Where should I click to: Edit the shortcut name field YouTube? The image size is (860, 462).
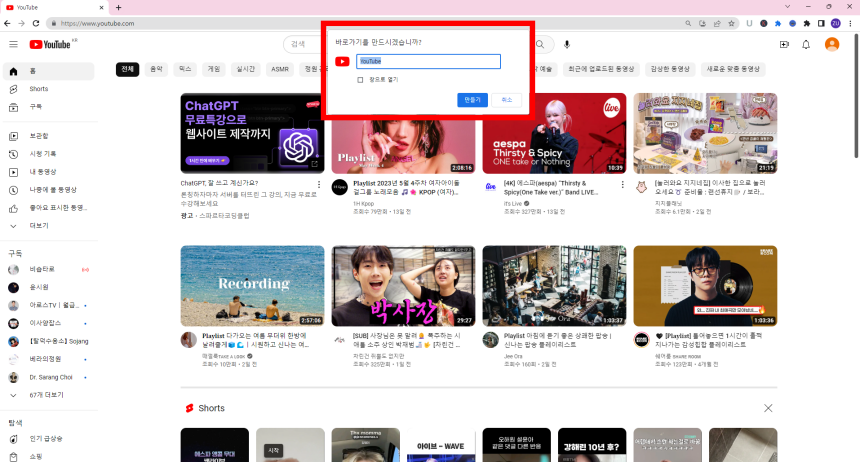click(428, 61)
